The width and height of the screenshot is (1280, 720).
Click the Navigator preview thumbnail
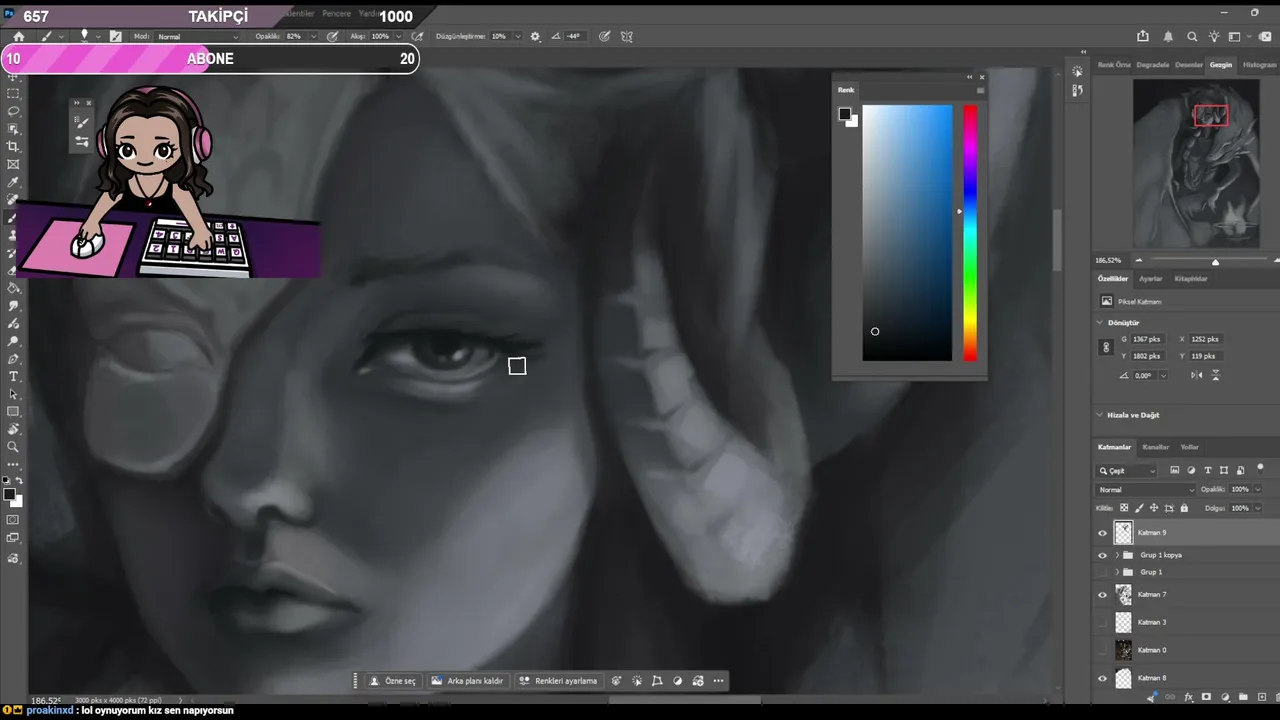click(1196, 163)
